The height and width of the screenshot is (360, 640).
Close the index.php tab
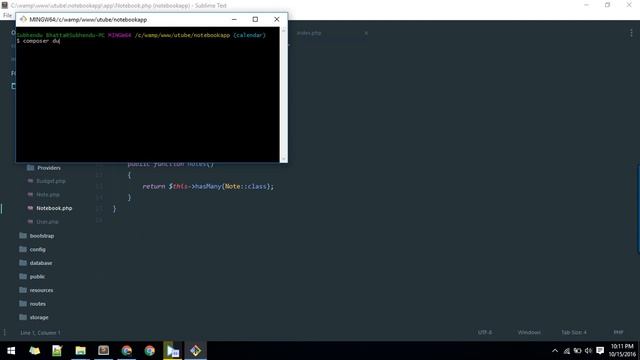(x=366, y=33)
